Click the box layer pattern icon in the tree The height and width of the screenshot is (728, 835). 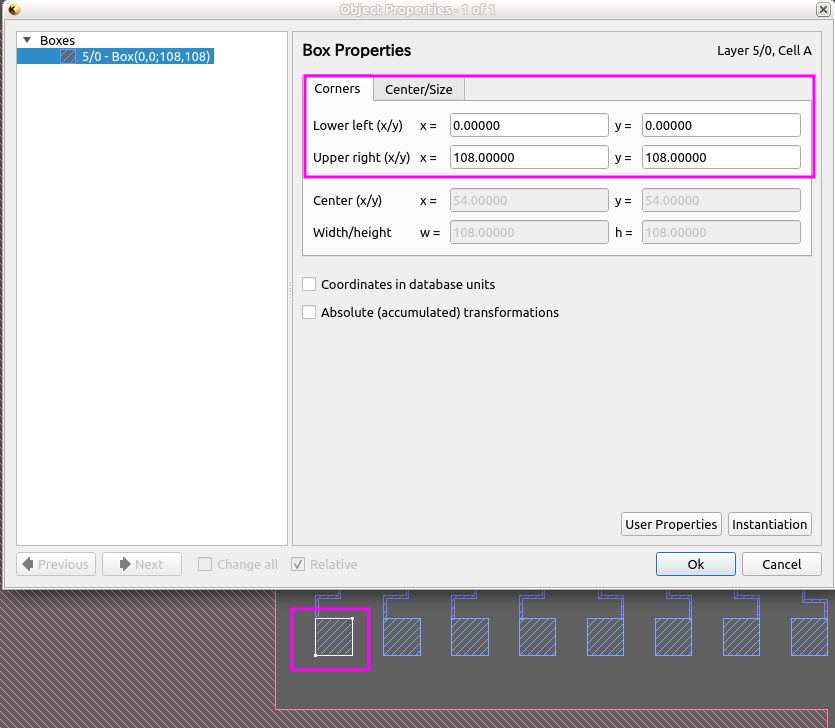68,57
